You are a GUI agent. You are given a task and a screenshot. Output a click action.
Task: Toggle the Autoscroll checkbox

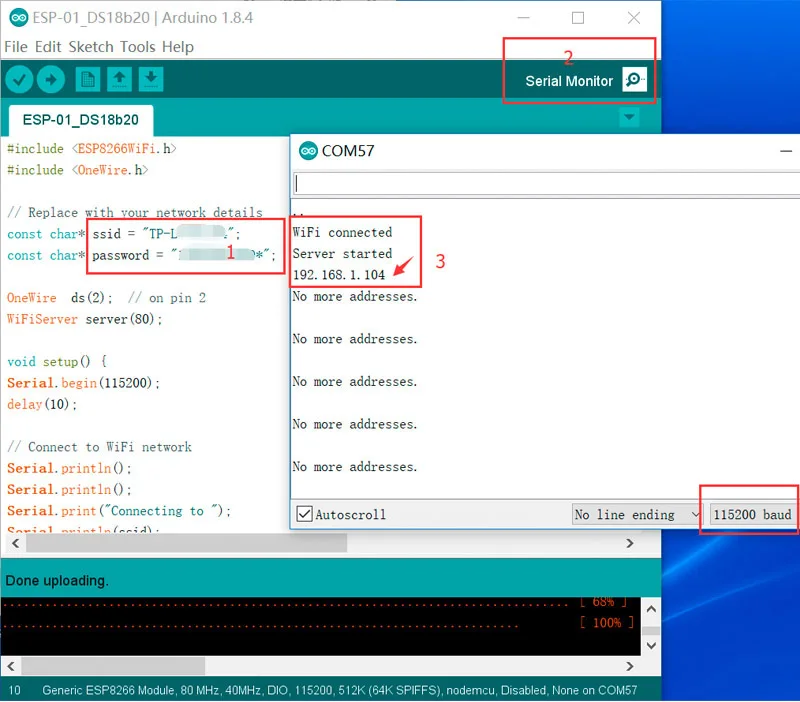click(305, 514)
